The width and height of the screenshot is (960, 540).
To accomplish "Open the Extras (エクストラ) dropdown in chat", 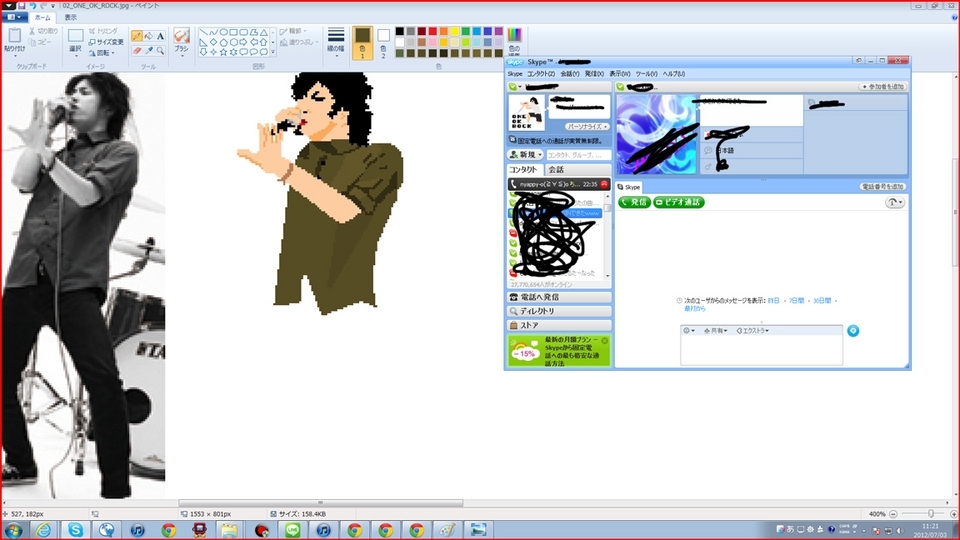I will click(x=752, y=331).
